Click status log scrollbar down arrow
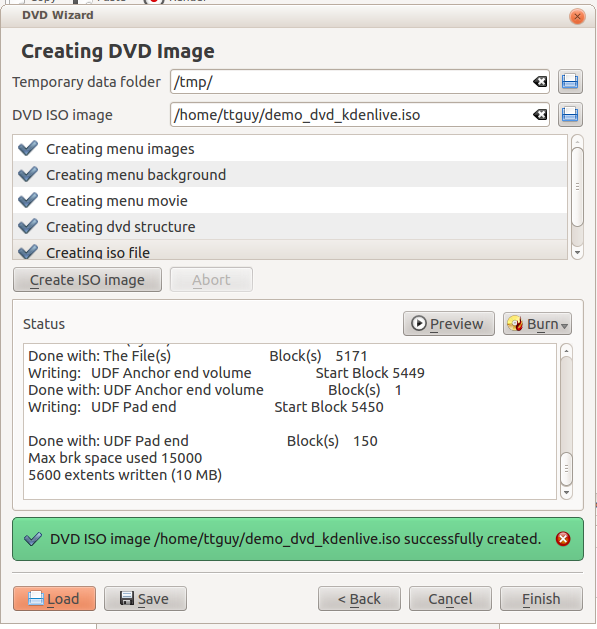The width and height of the screenshot is (597, 629). [566, 492]
